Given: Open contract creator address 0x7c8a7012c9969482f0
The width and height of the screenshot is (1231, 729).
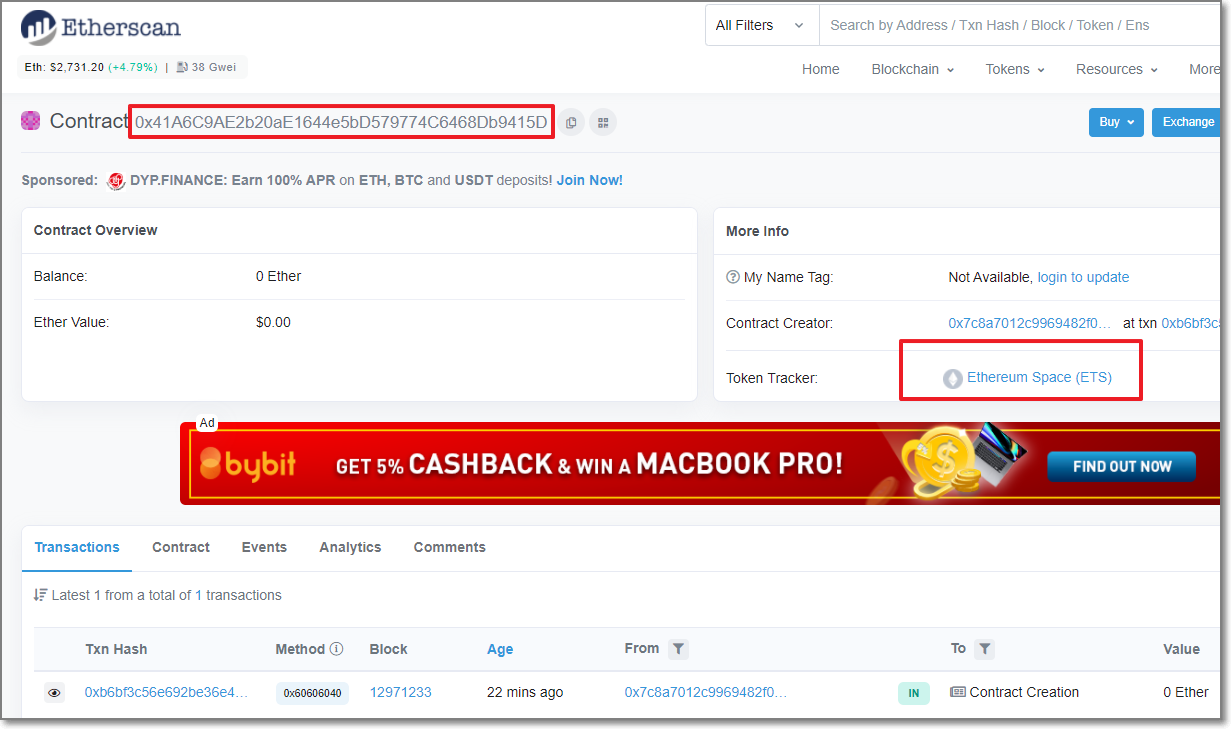Looking at the screenshot, I should [1030, 323].
